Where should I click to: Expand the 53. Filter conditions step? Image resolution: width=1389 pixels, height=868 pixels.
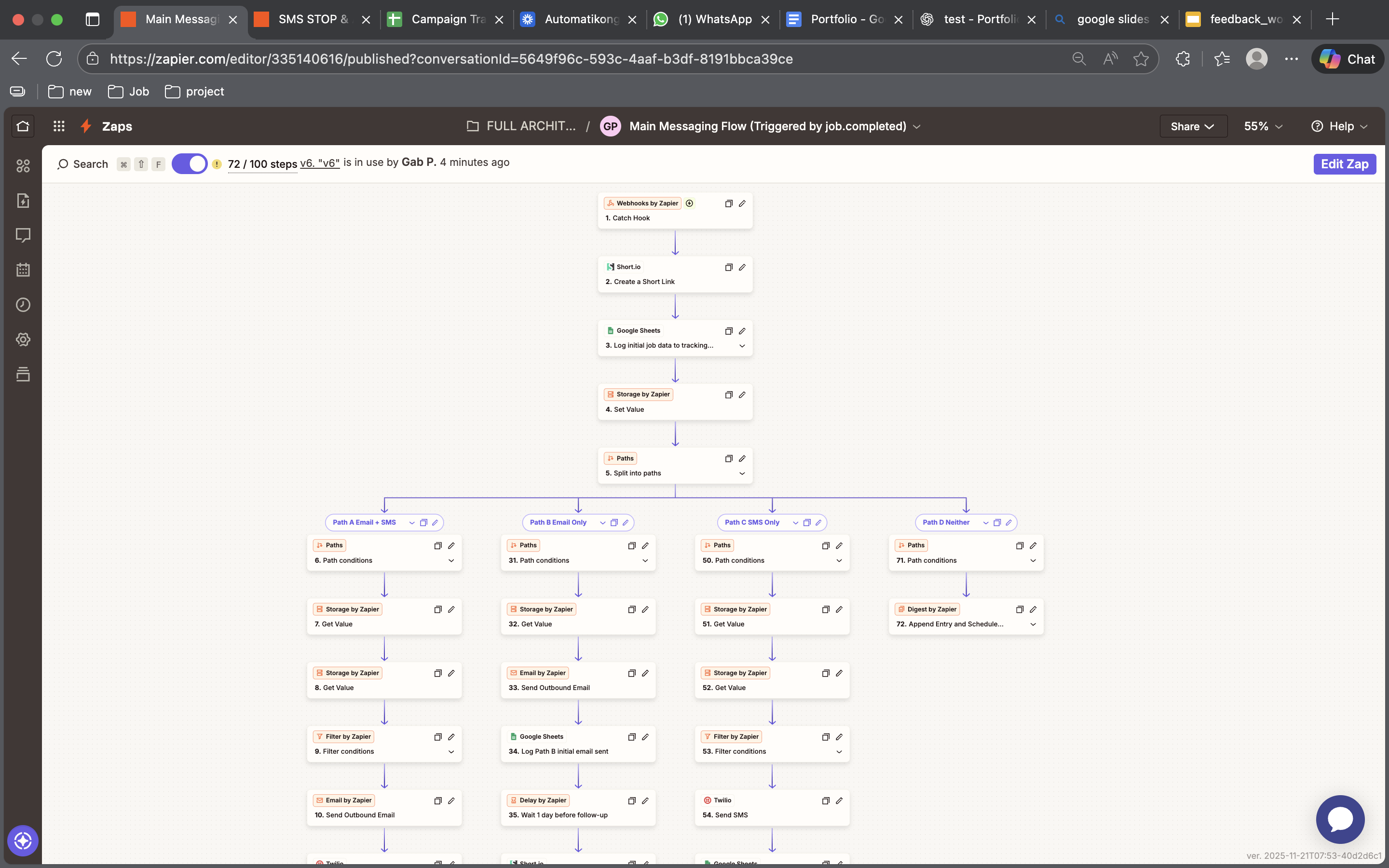[x=839, y=751]
